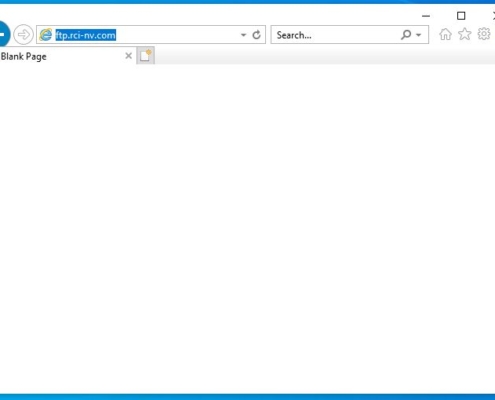
Task: Click the Internet Explorer icon in address bar
Action: click(x=46, y=35)
